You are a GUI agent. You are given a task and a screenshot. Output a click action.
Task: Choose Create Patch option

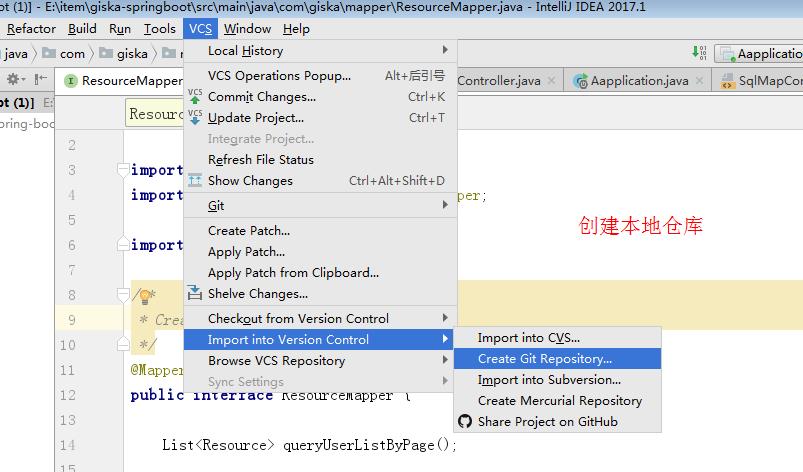point(320,231)
